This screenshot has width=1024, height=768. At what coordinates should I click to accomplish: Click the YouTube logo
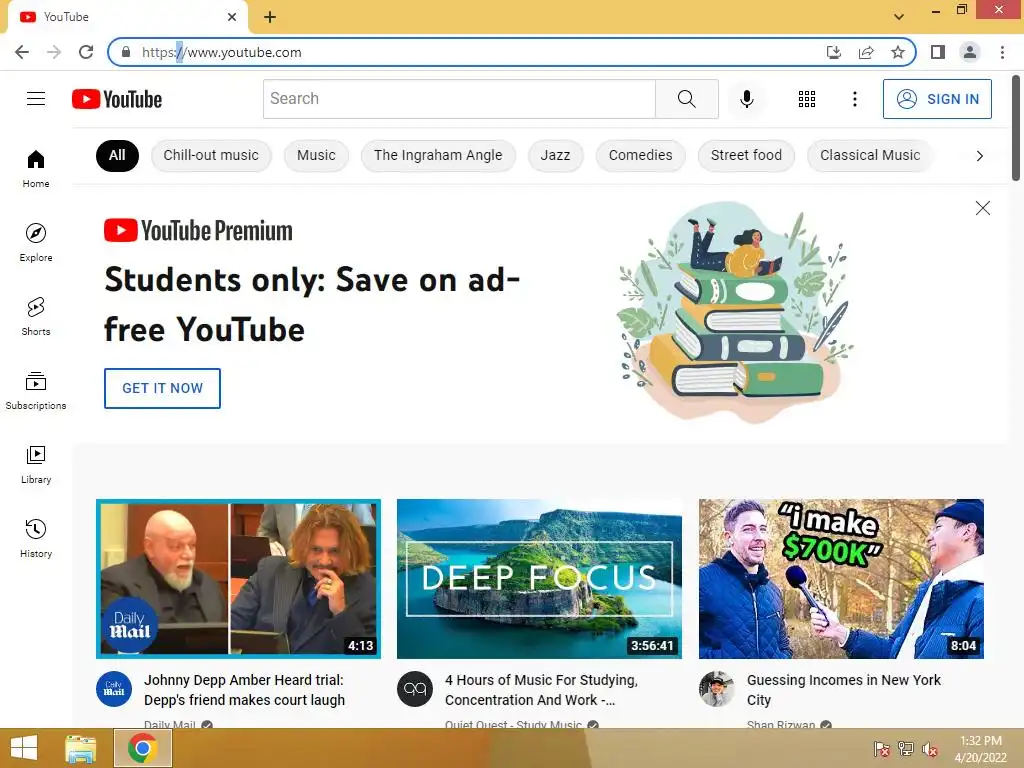[117, 99]
